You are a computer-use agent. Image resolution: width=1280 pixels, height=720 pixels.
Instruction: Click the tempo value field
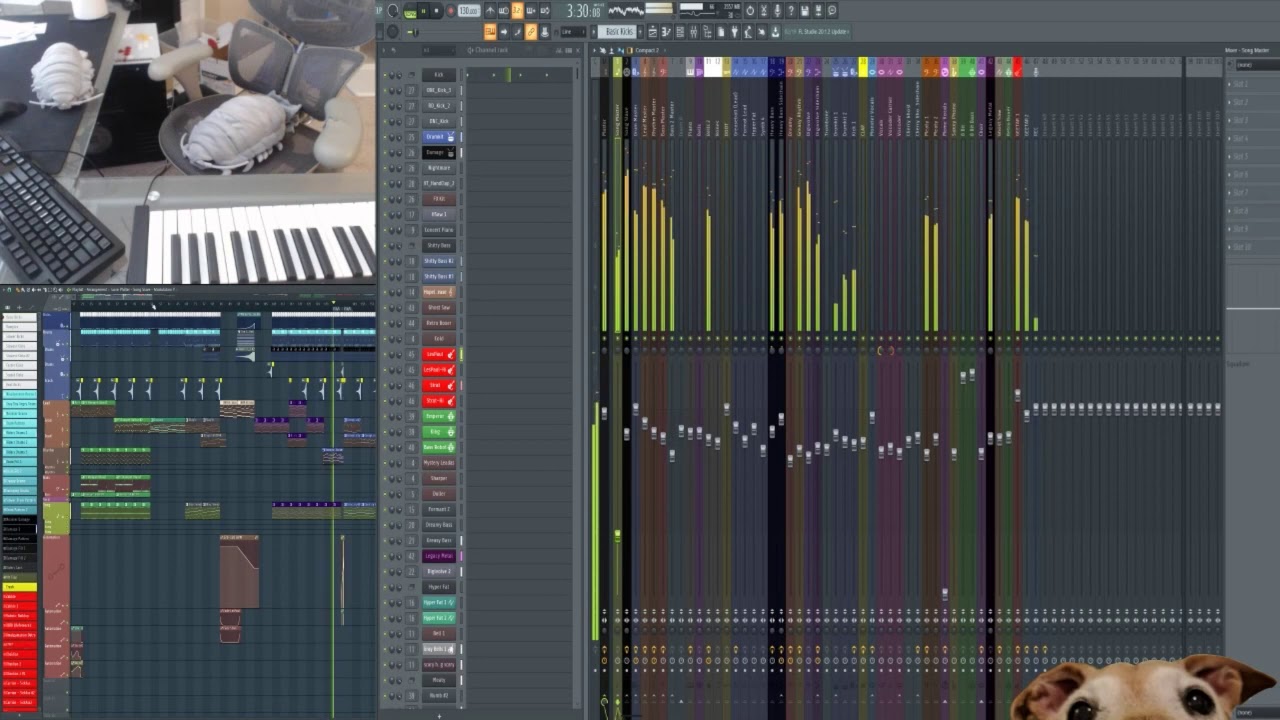(469, 11)
